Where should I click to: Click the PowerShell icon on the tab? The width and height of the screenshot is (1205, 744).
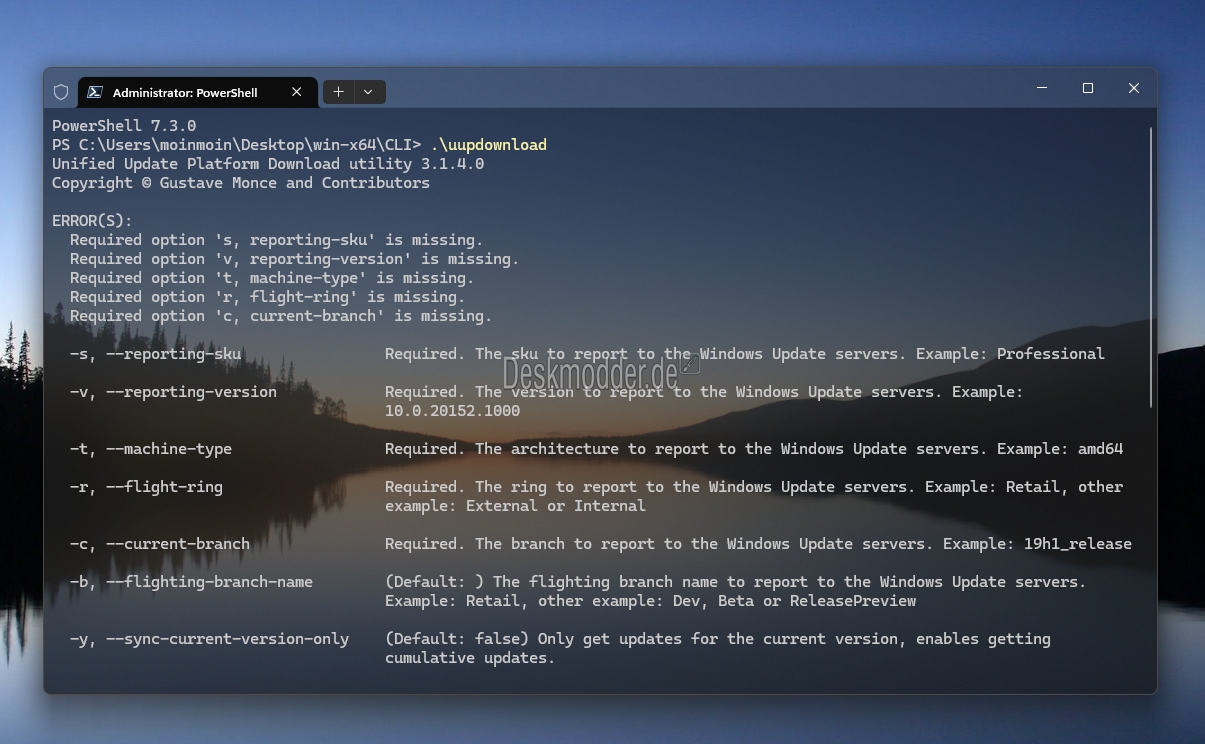tap(95, 92)
